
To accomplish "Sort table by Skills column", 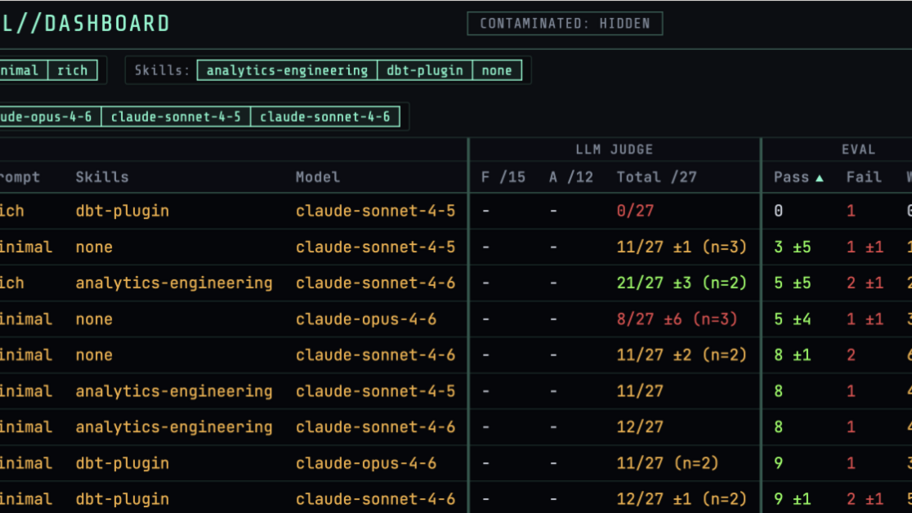I will pos(102,177).
